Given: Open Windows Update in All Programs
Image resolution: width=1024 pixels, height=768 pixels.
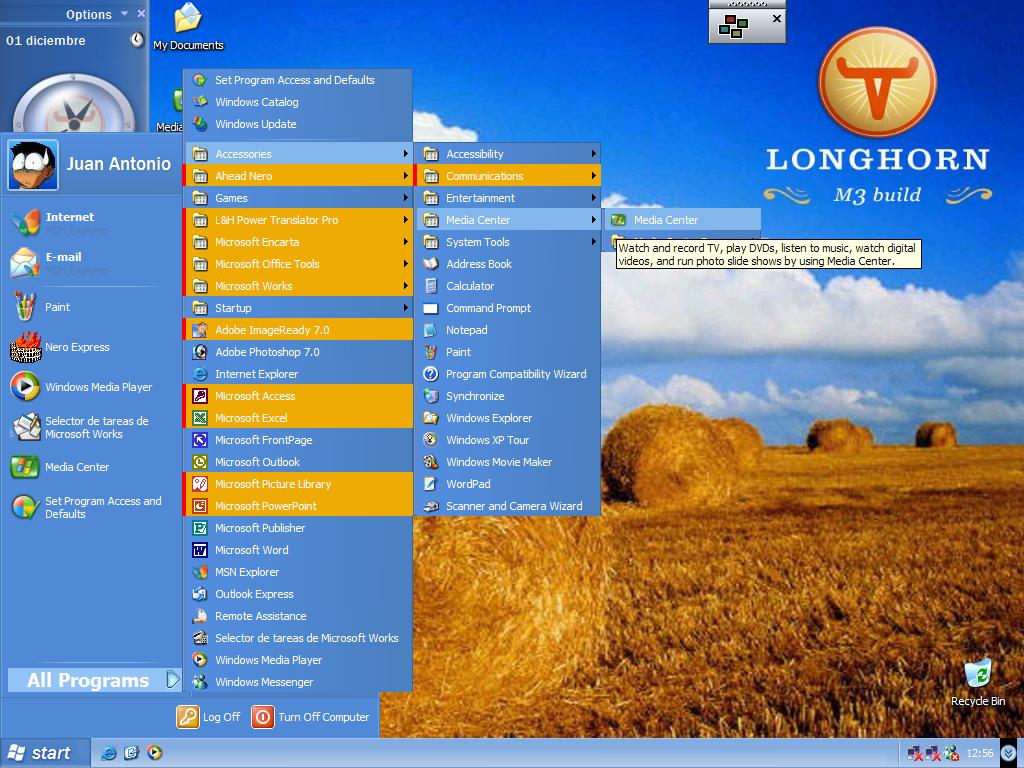Looking at the screenshot, I should [298, 124].
